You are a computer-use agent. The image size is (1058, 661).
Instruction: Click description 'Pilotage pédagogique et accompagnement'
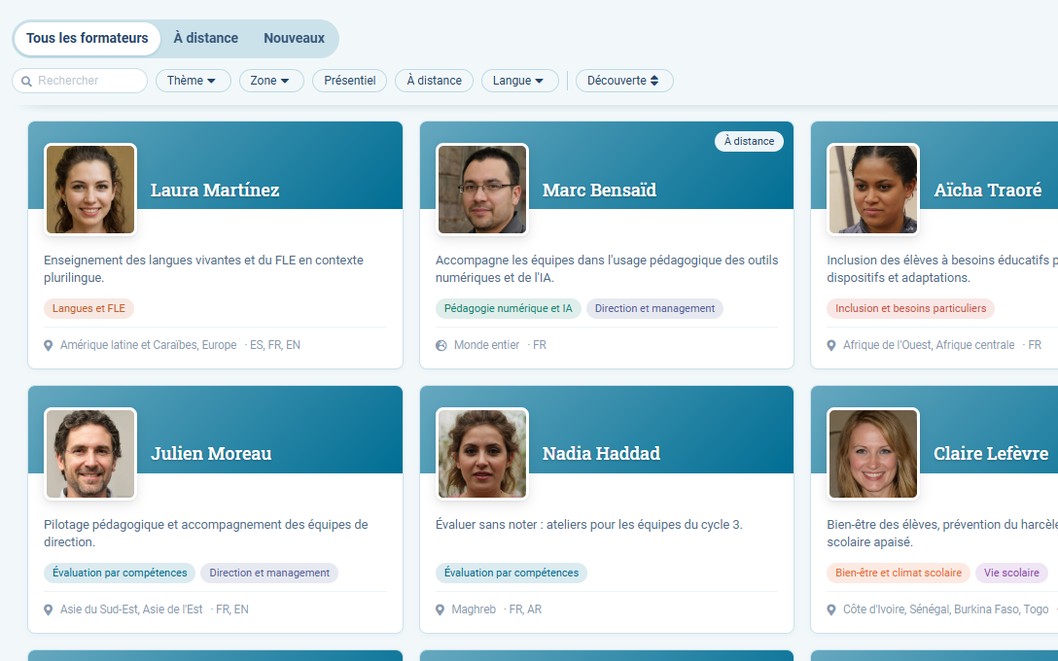click(x=206, y=534)
